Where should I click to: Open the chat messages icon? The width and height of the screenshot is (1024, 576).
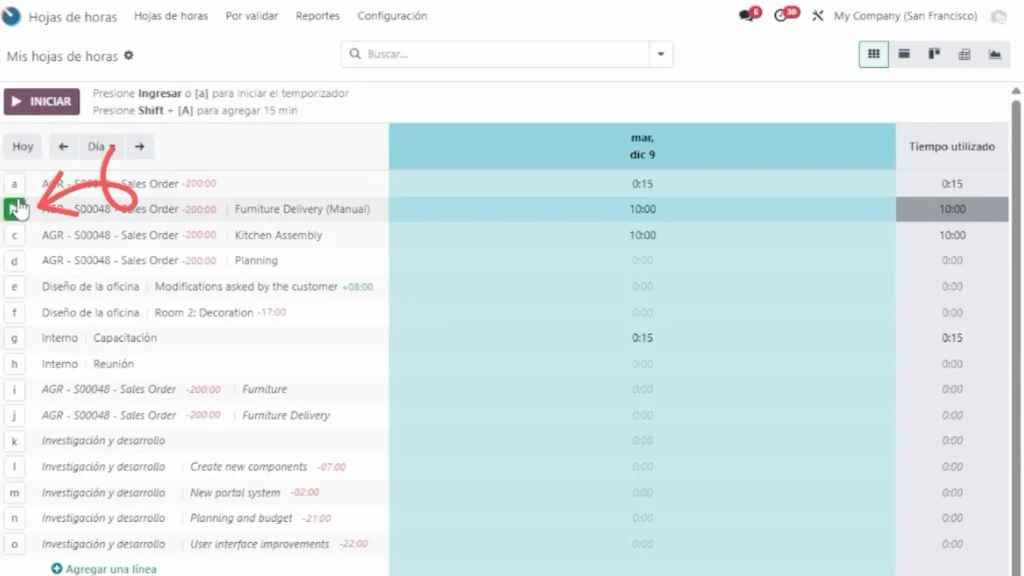click(745, 16)
